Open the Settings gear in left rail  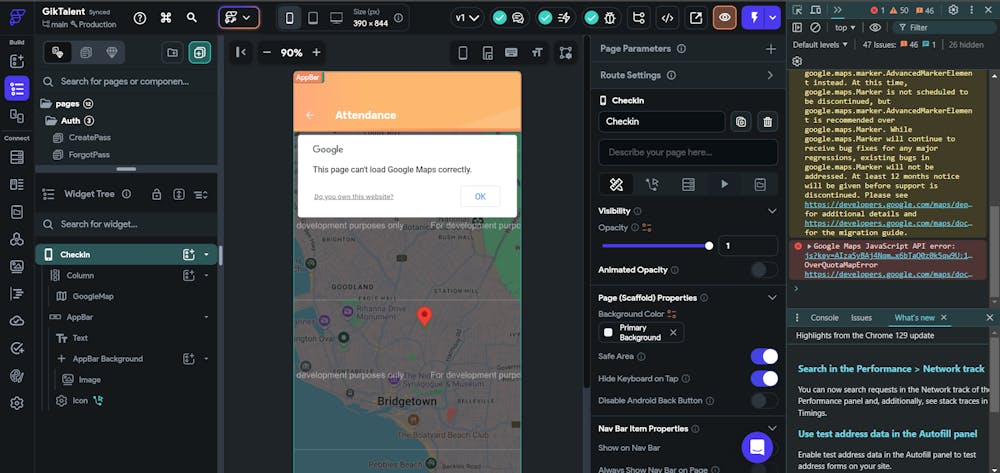tap(17, 404)
